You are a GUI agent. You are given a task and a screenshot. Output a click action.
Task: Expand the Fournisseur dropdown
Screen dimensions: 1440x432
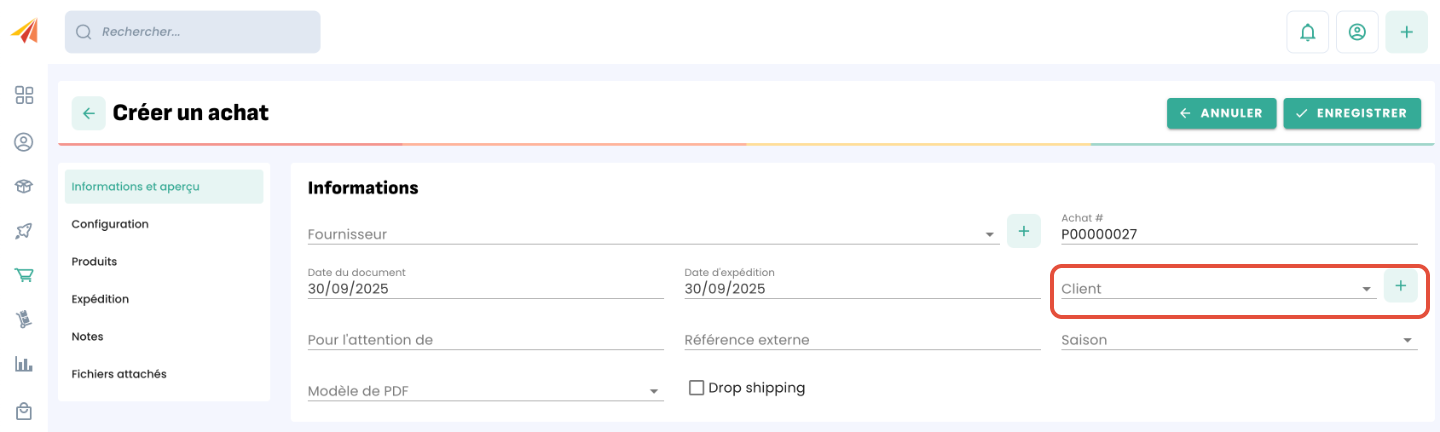click(990, 235)
